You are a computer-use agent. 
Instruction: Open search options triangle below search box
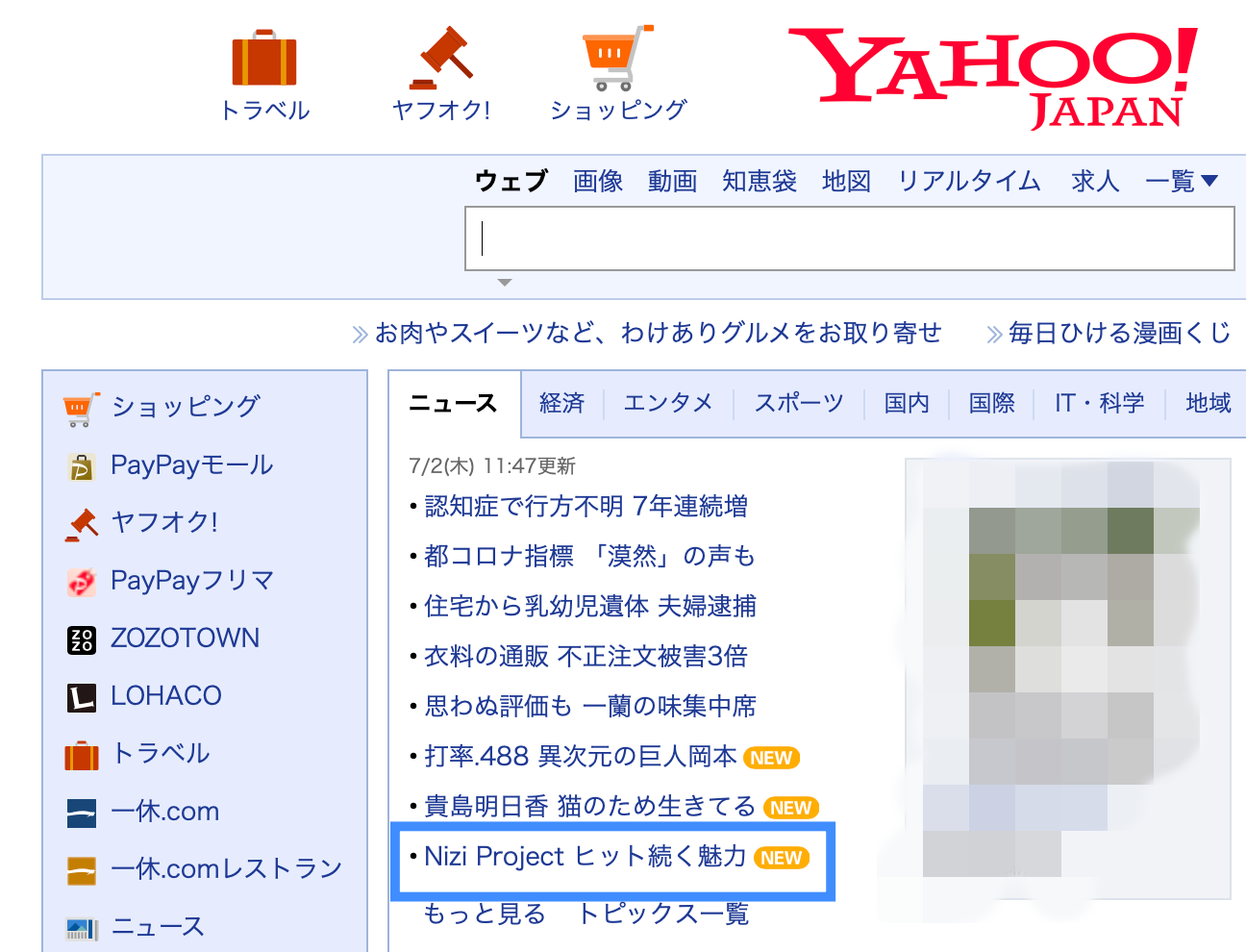click(505, 283)
